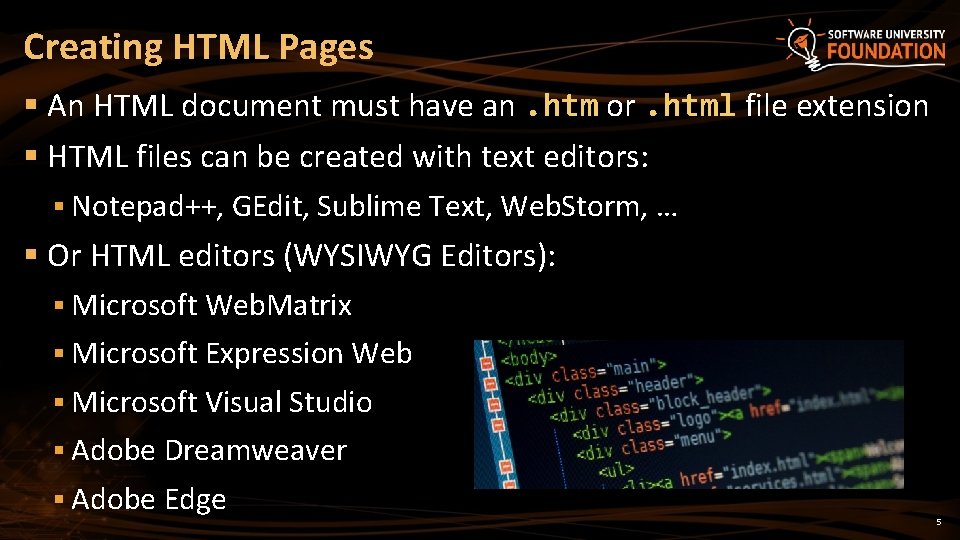Click "GEdit" in the text editors list
The height and width of the screenshot is (540, 960).
point(268,206)
